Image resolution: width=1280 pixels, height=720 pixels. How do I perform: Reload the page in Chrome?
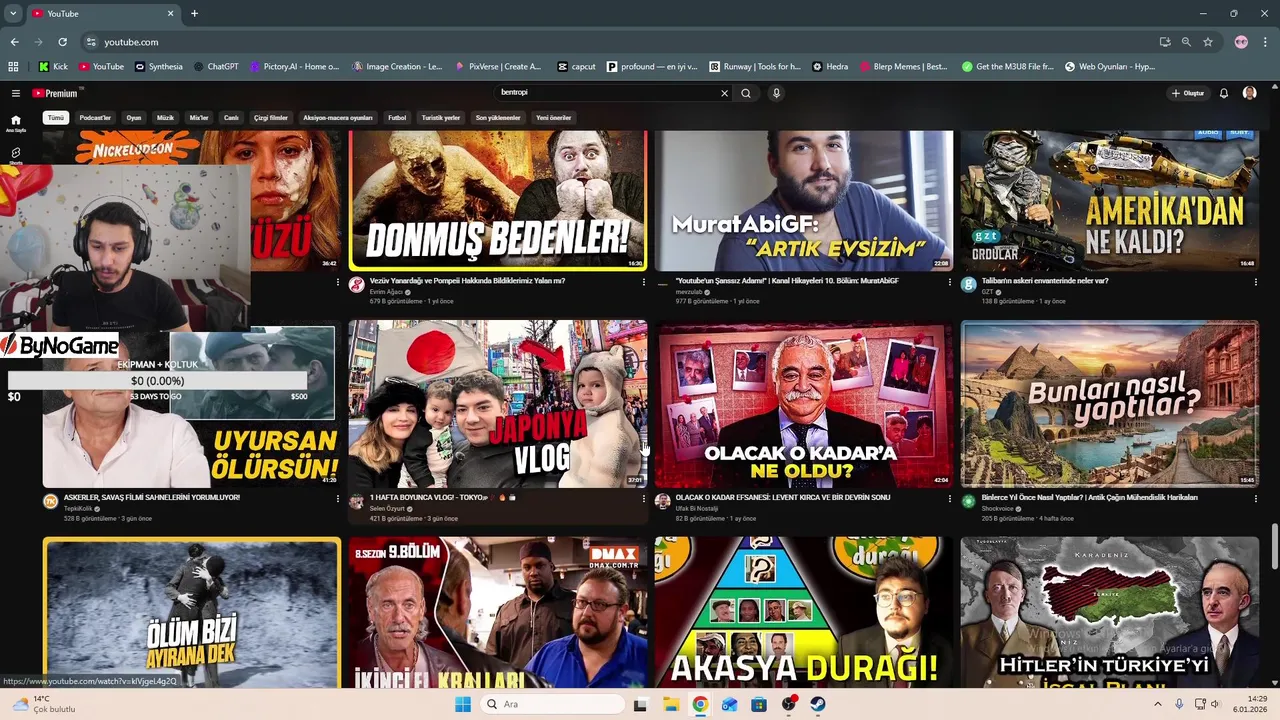click(x=62, y=42)
